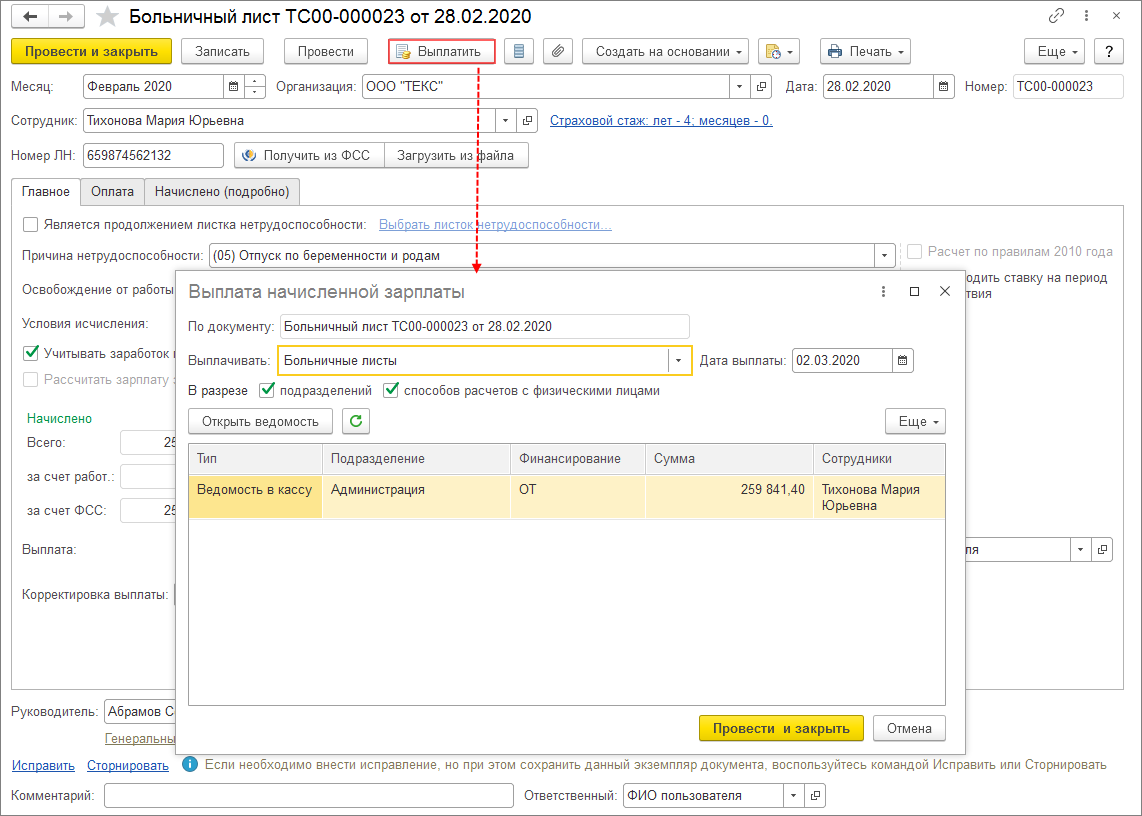Expand the Причина нетрудоспособности dropdown
This screenshot has height=816, width=1142.
(884, 256)
